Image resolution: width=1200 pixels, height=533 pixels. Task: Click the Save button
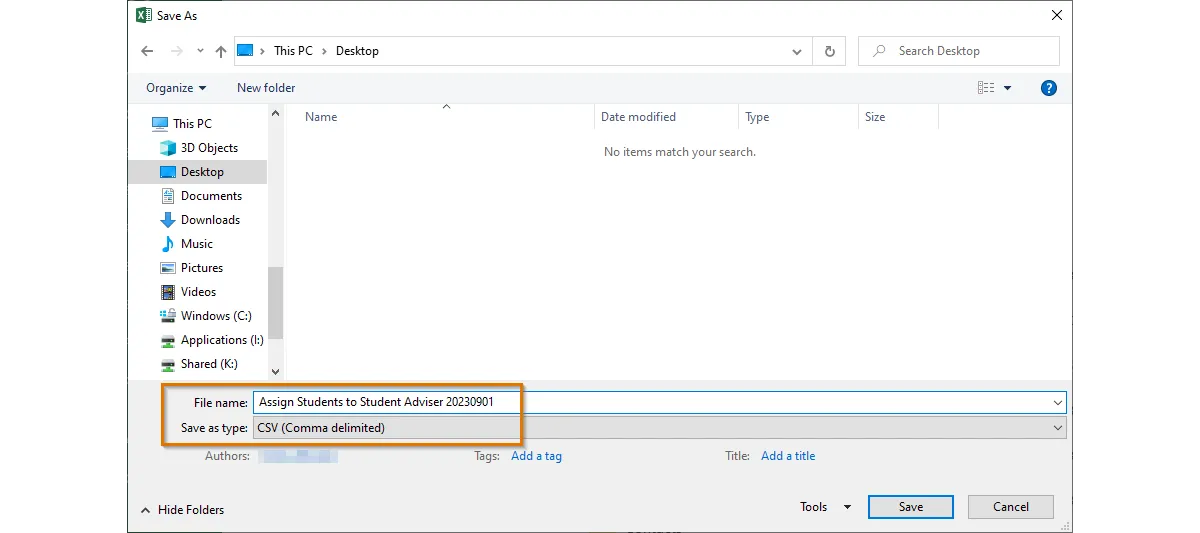pos(911,507)
